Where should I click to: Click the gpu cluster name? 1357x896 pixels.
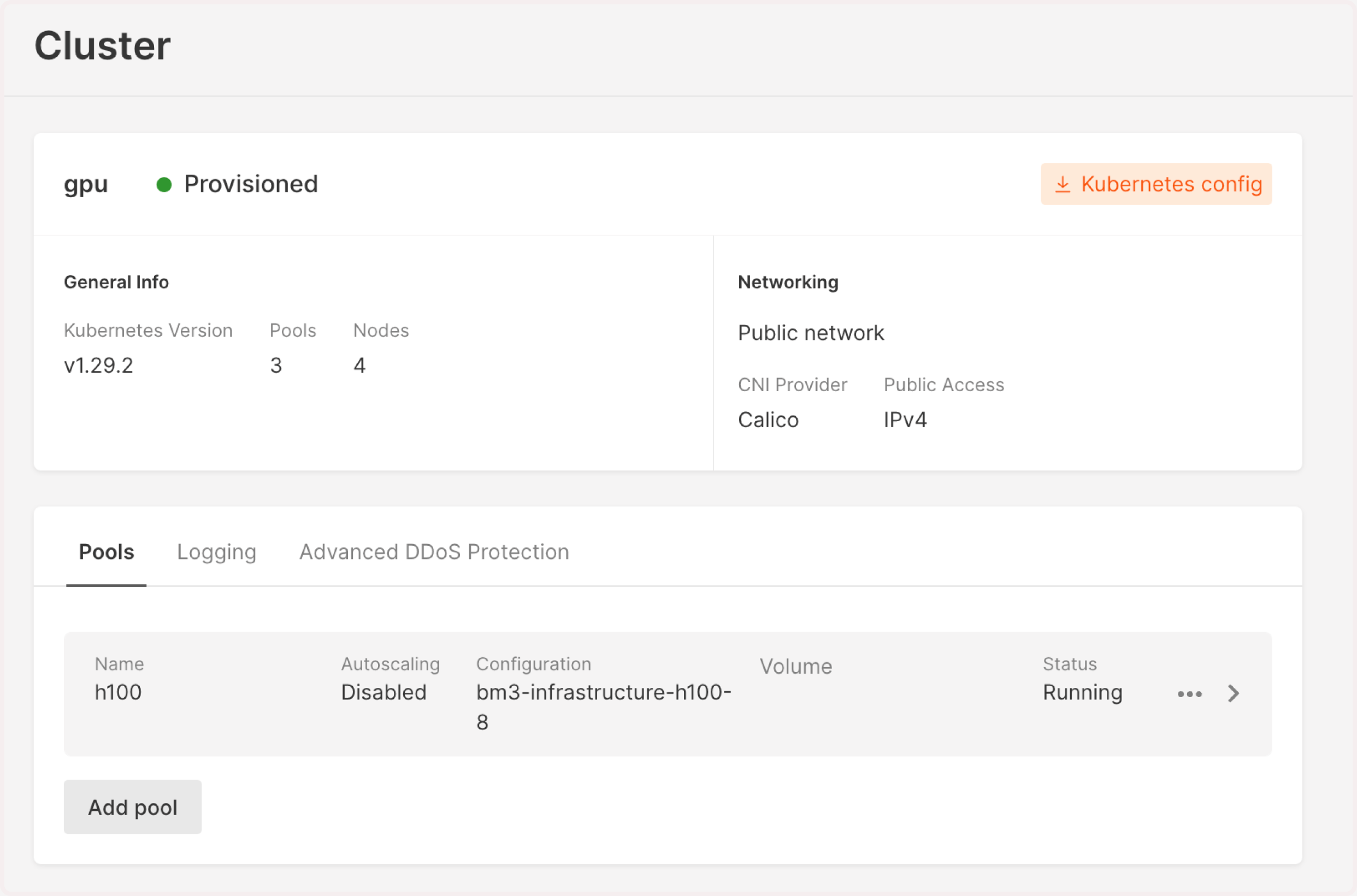(86, 185)
